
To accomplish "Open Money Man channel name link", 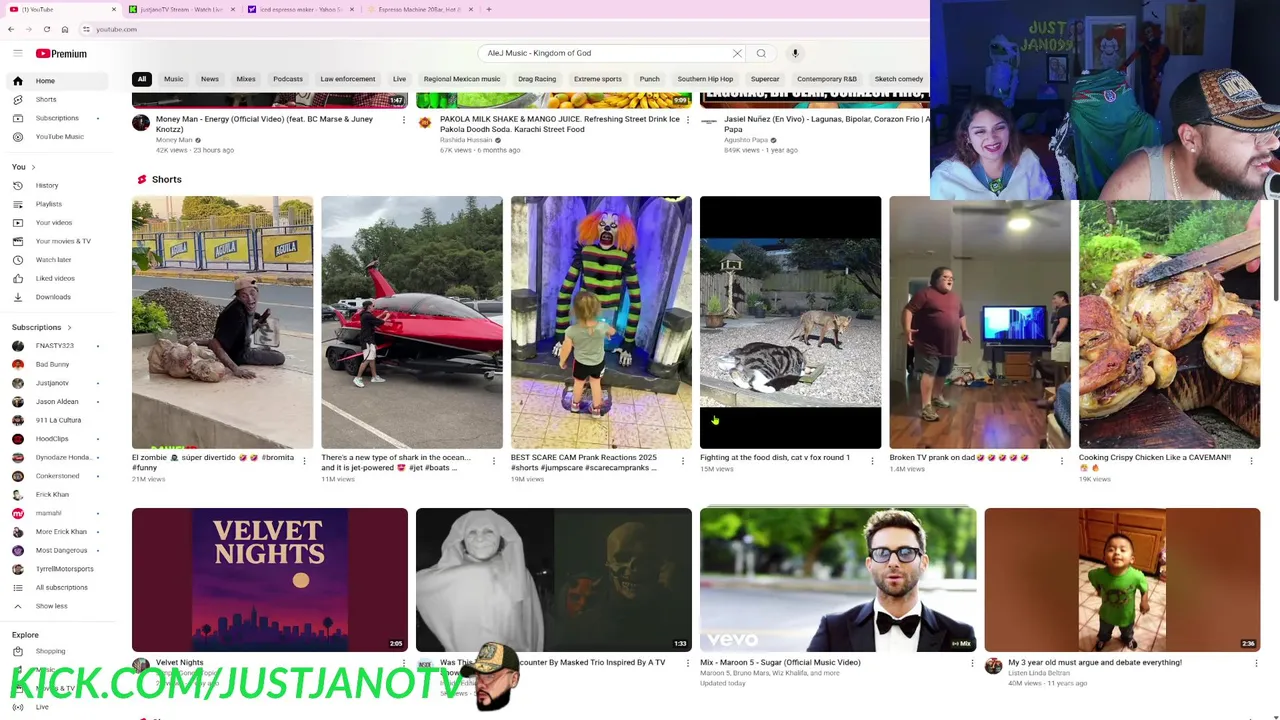I will (174, 140).
